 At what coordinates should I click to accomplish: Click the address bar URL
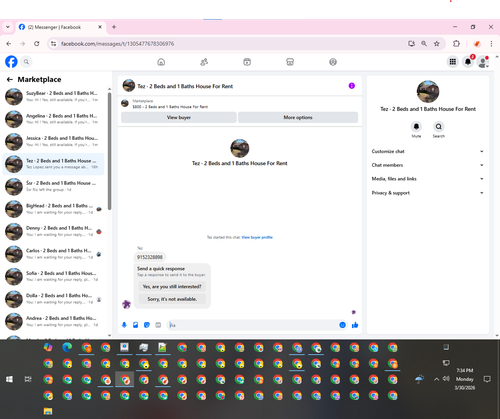point(117,44)
